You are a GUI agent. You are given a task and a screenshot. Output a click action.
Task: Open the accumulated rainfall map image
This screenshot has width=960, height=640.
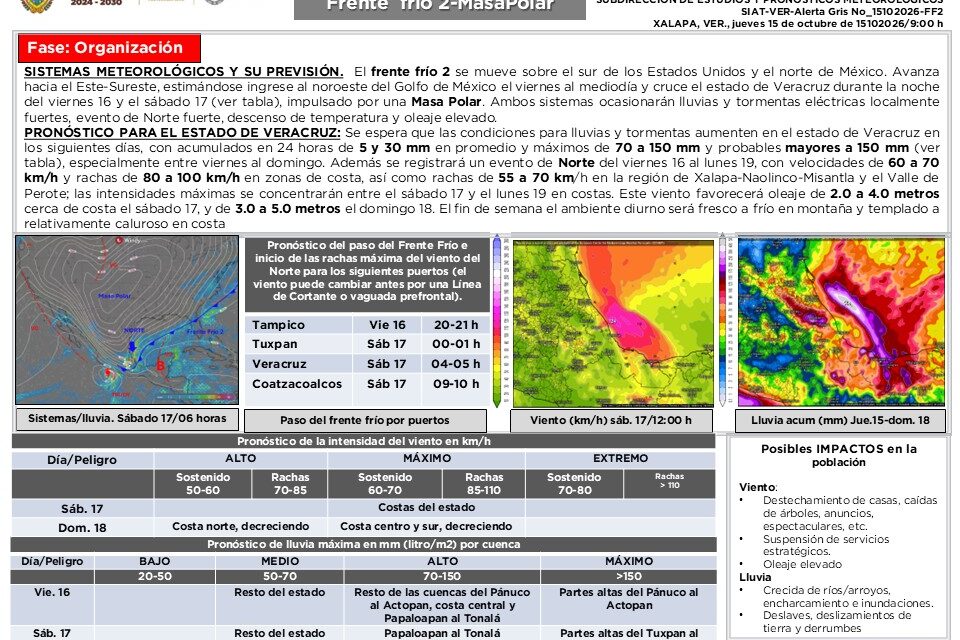(x=841, y=322)
